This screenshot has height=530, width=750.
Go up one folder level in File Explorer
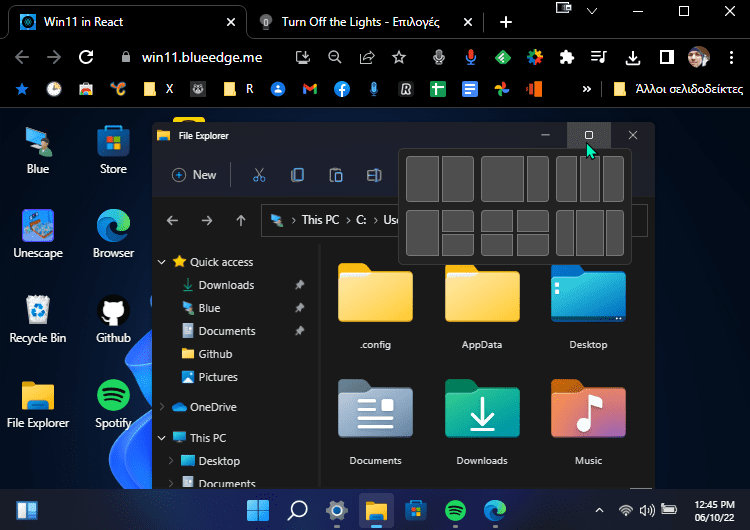(241, 221)
